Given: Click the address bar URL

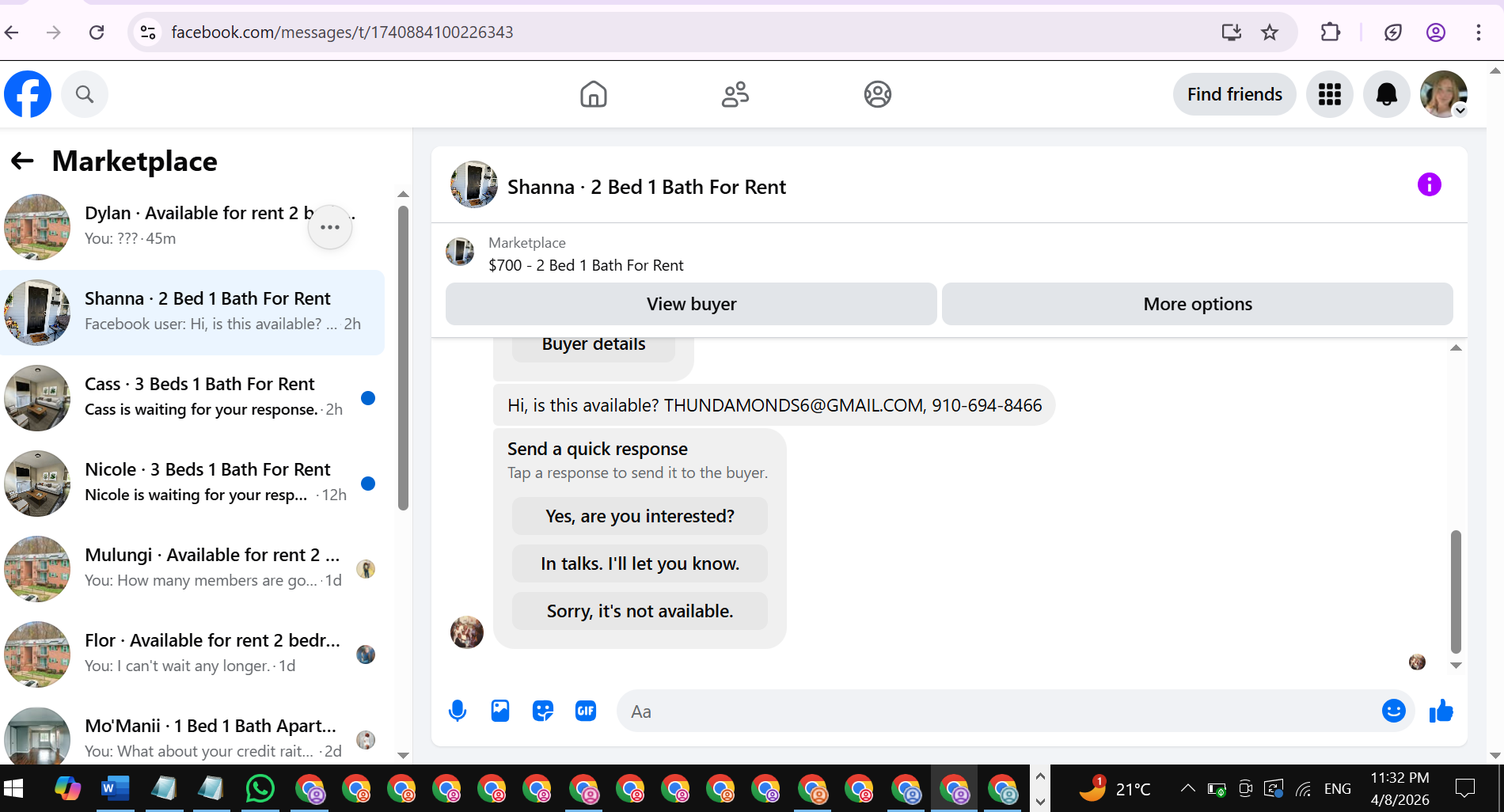Looking at the screenshot, I should (342, 32).
